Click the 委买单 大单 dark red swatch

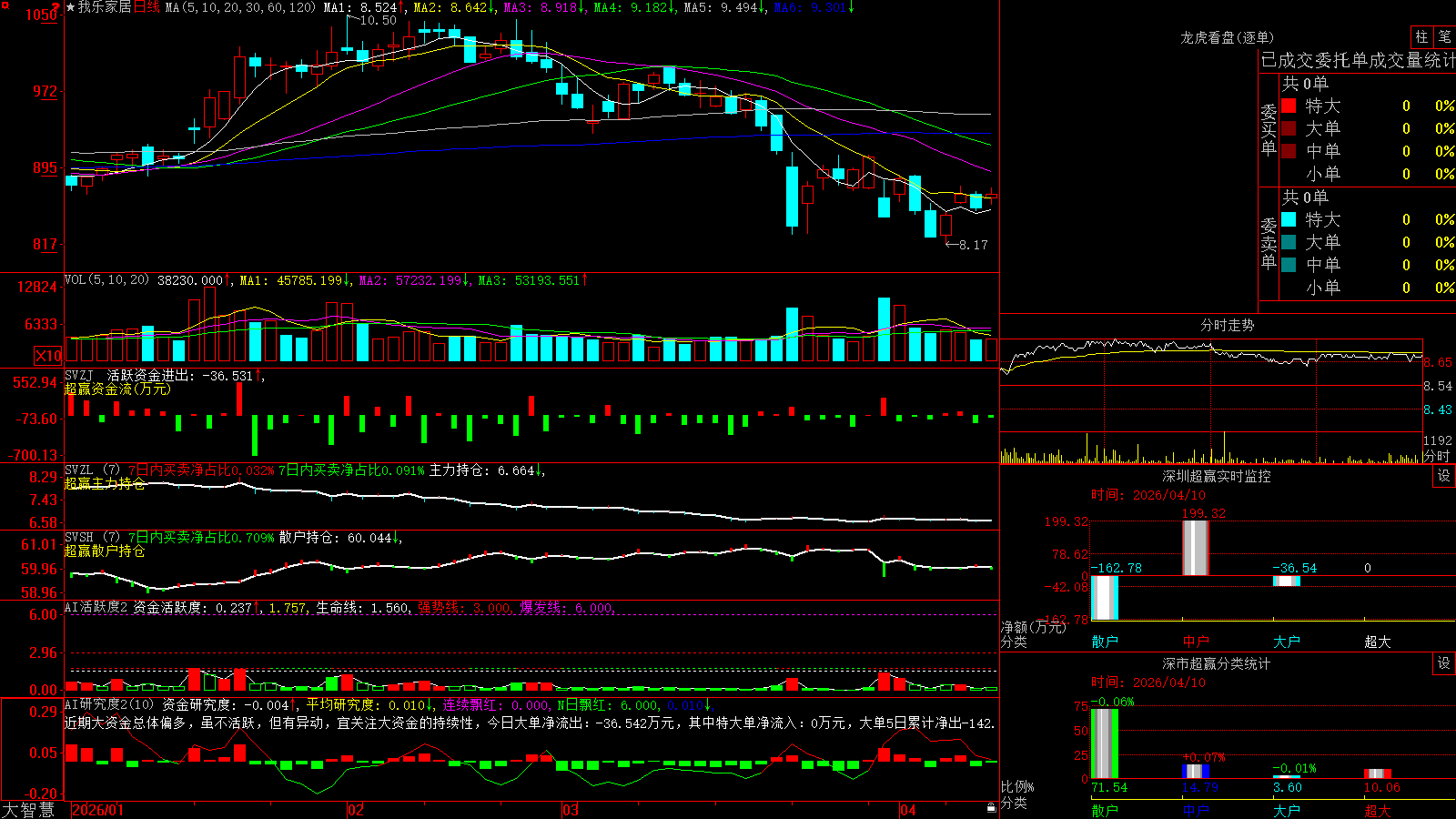(1289, 128)
